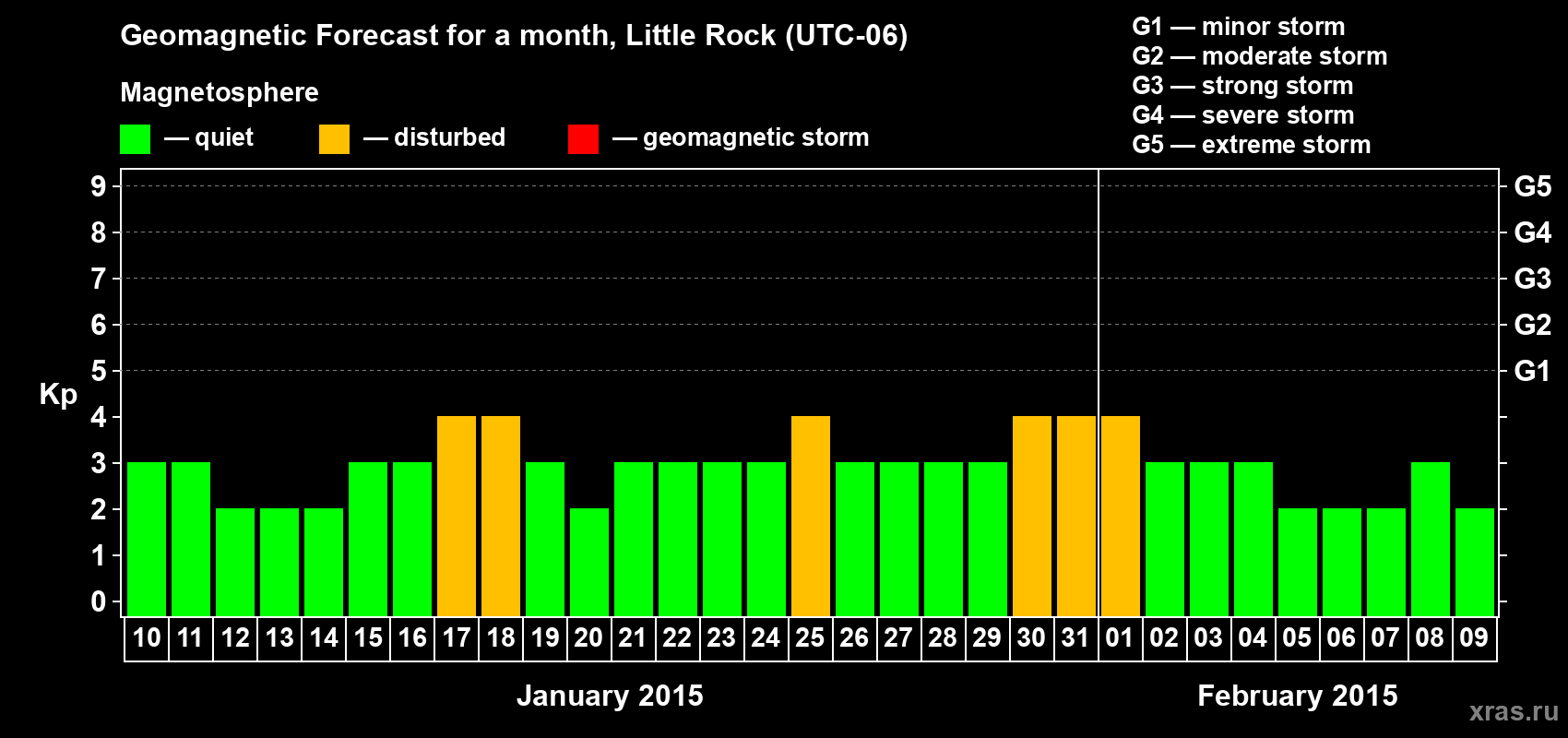Click the G1 label on the right axis
This screenshot has height=738, width=1568.
(x=1533, y=371)
